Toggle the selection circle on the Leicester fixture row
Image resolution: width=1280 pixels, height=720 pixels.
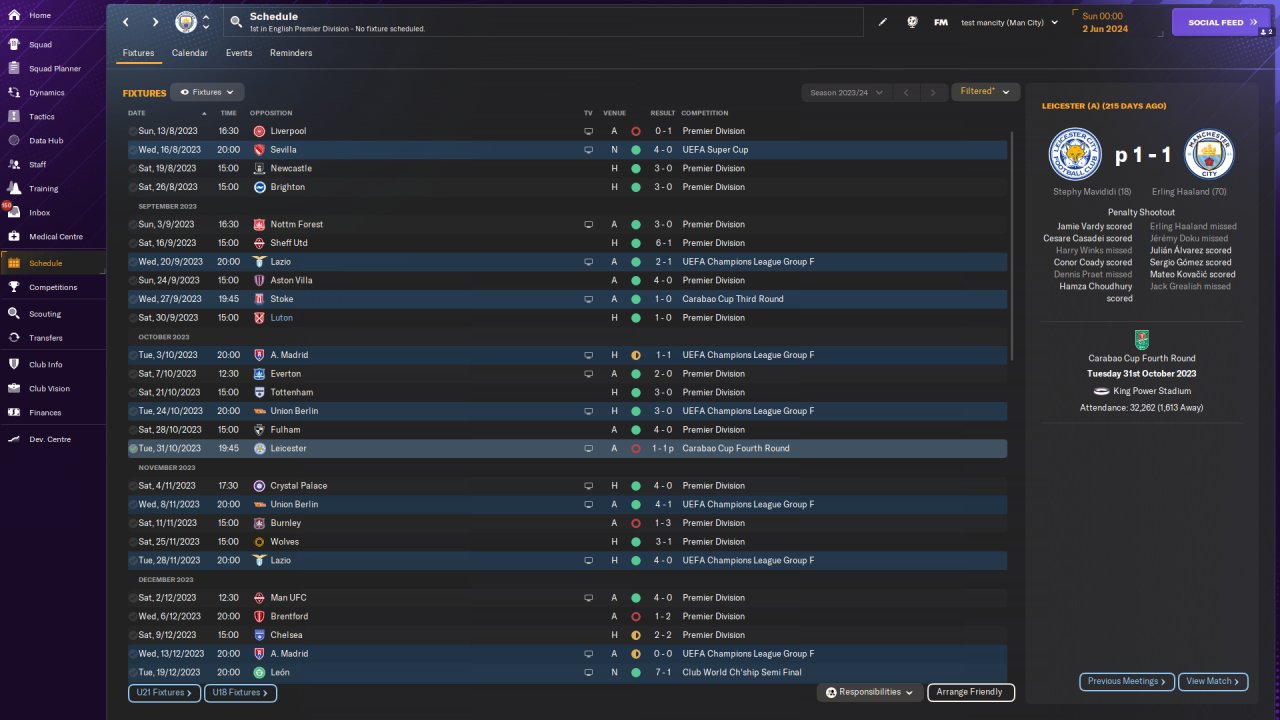click(x=133, y=449)
